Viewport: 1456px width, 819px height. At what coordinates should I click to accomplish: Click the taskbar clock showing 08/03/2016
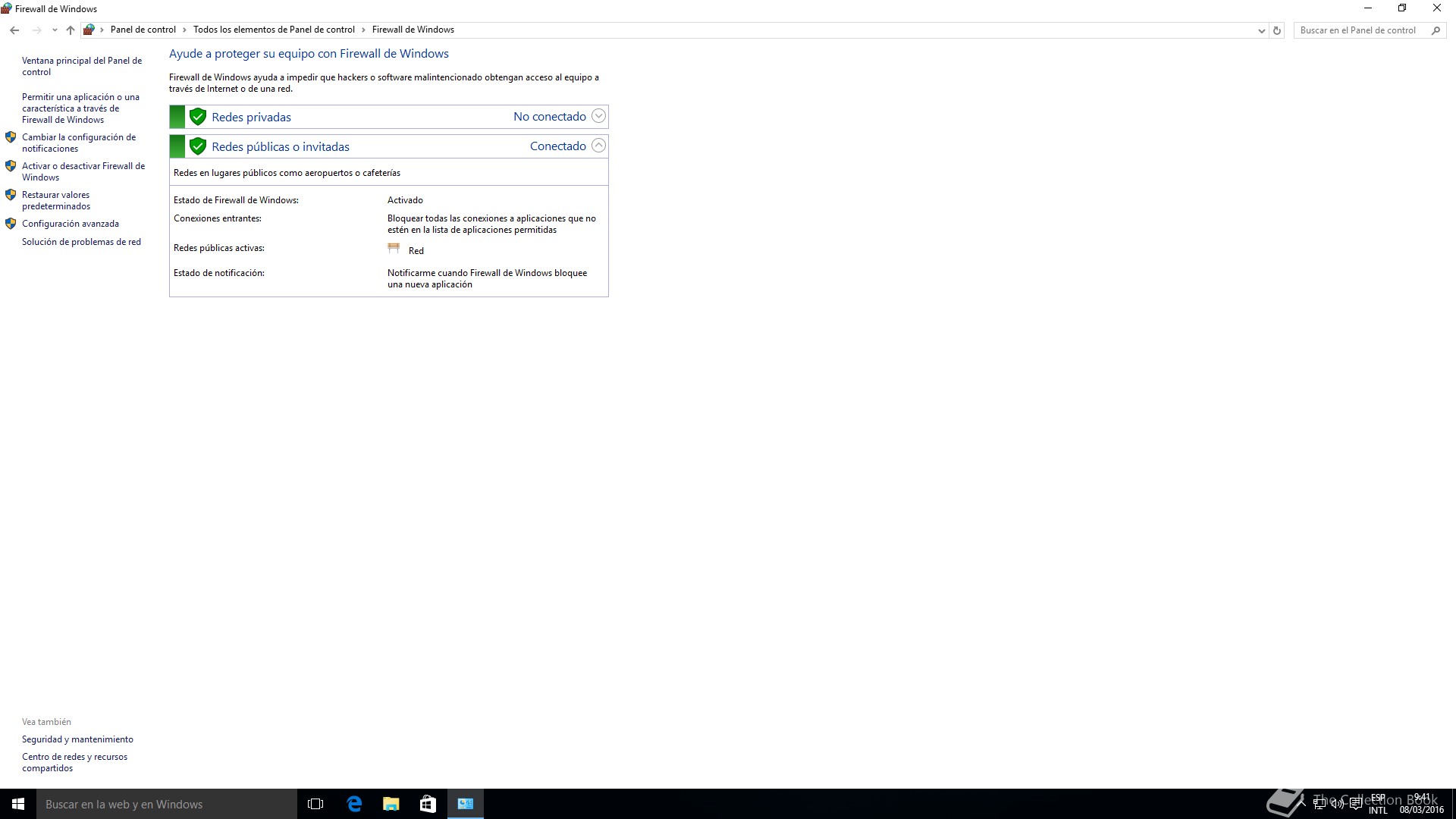(1422, 804)
